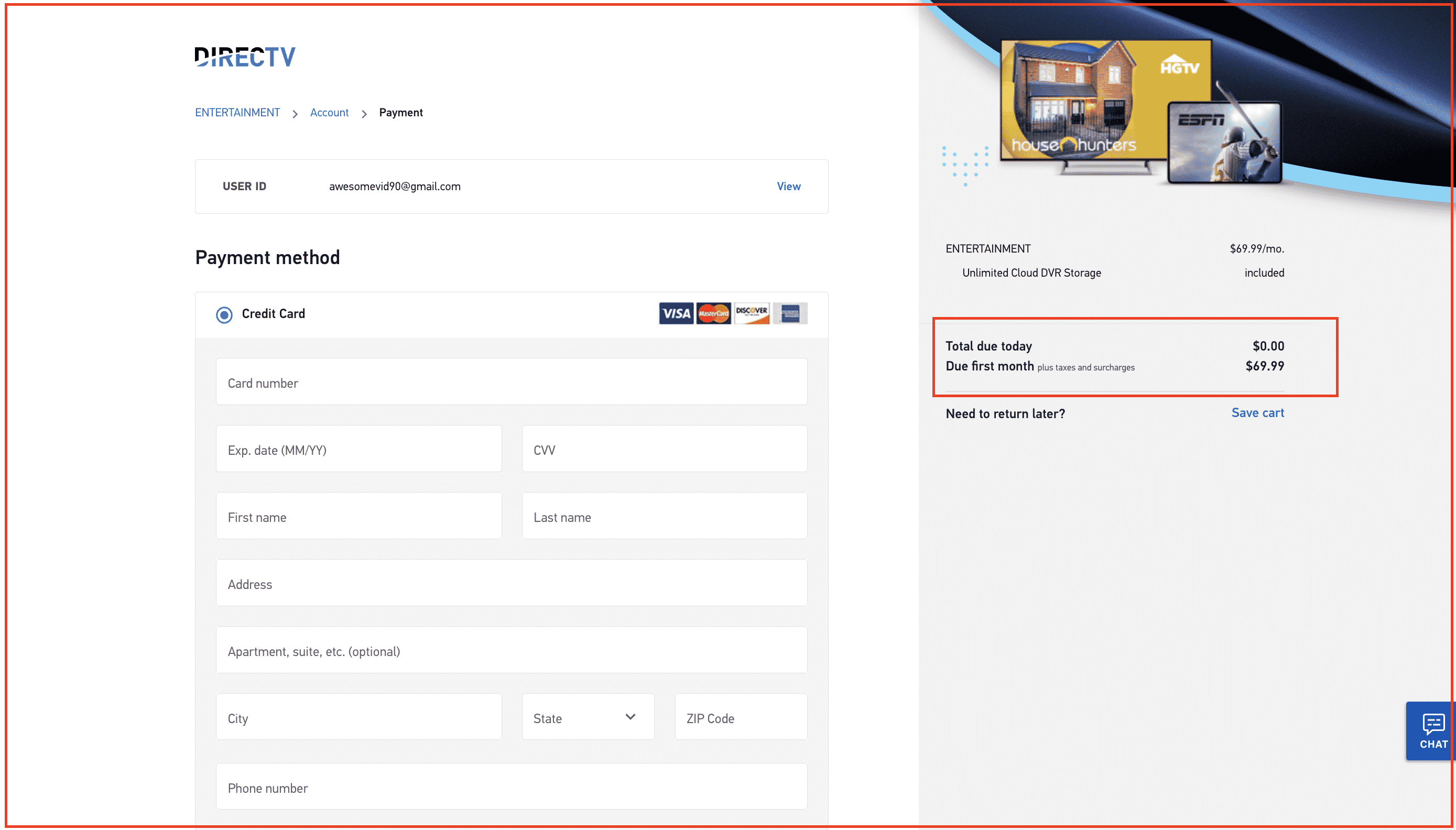Expand the State dropdown menu
This screenshot has width=1456, height=830.
585,718
